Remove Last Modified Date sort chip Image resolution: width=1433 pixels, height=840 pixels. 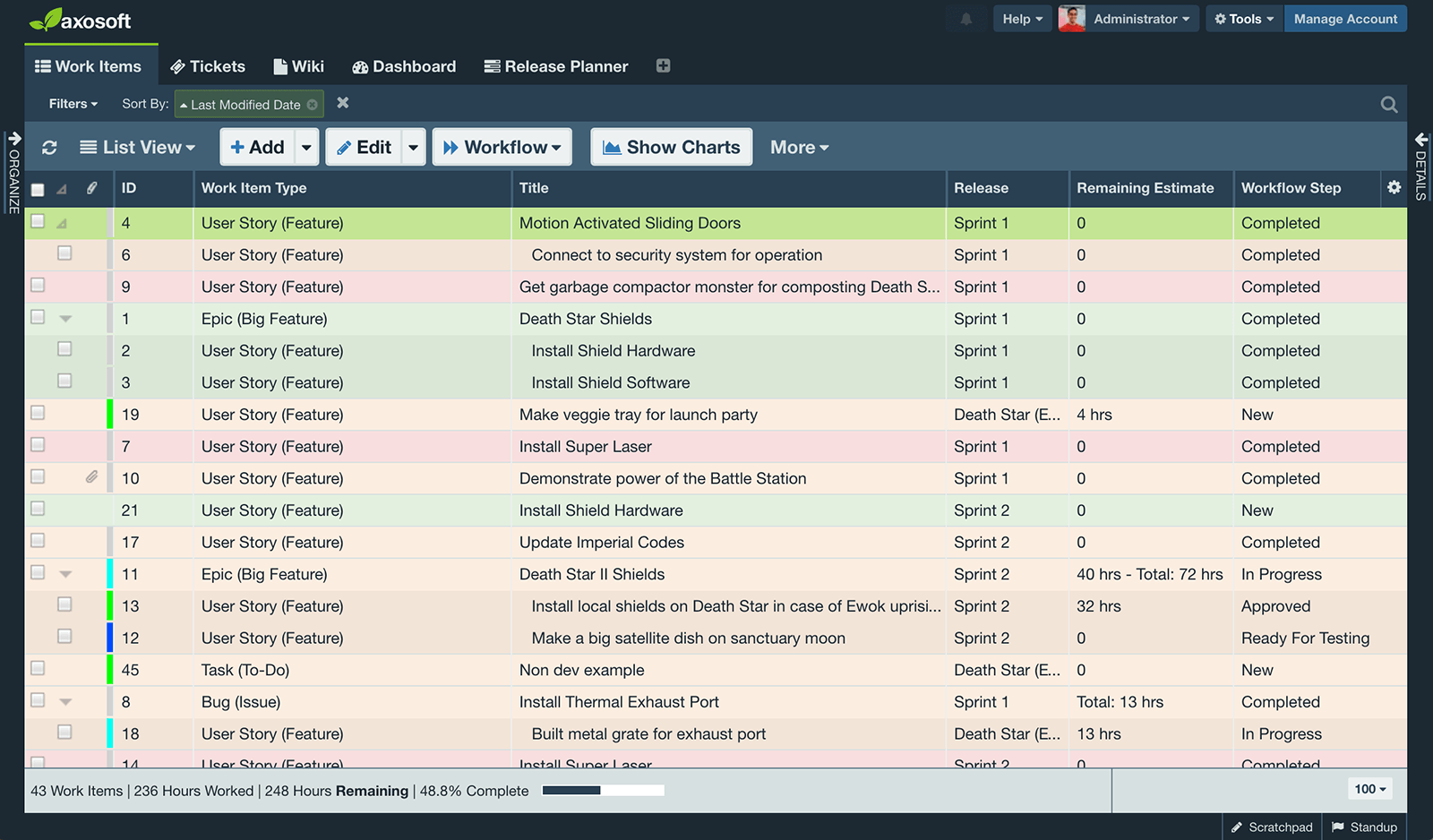312,105
